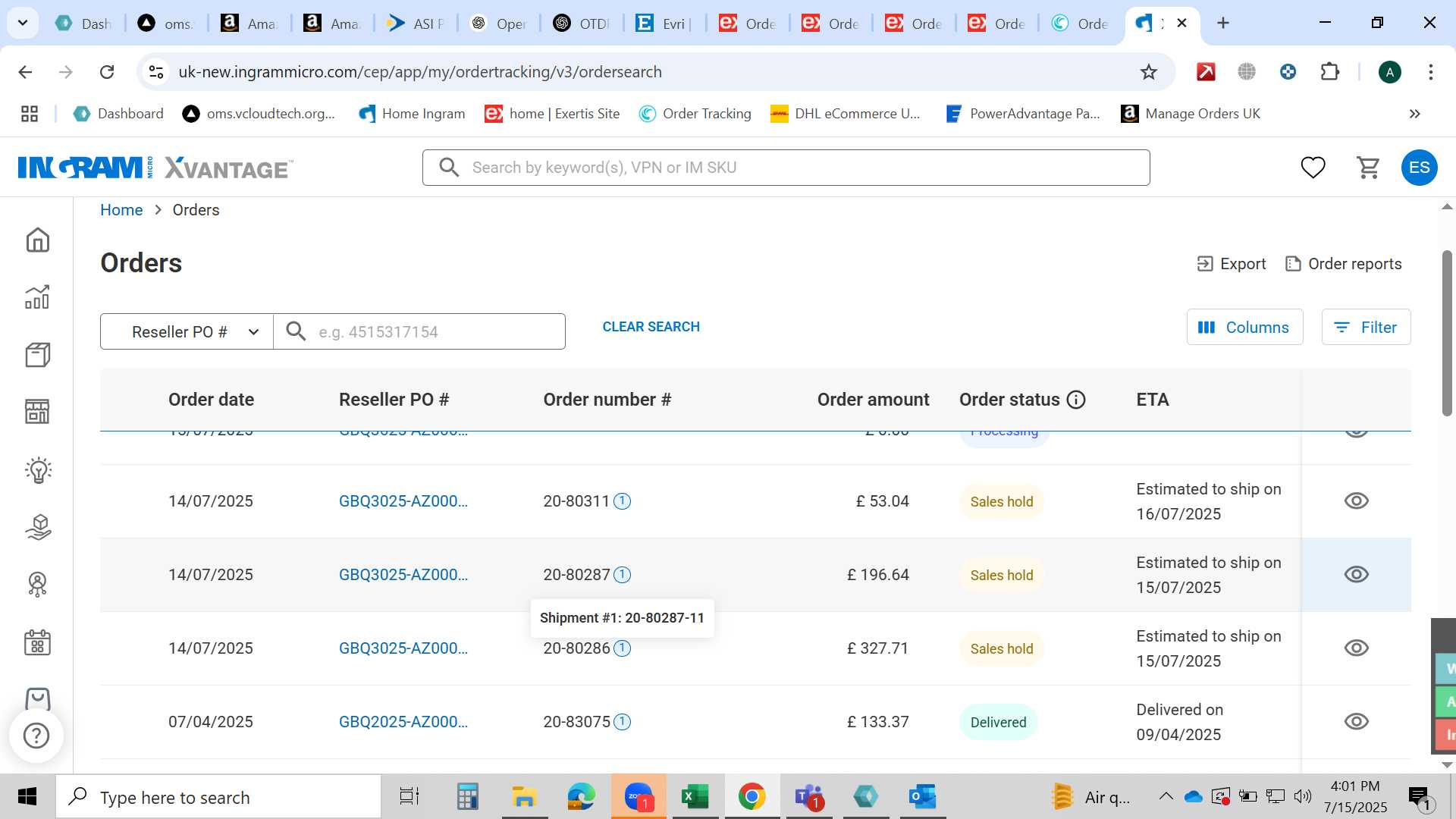The image size is (1456, 819).
Task: Click the help question mark button
Action: tap(36, 736)
